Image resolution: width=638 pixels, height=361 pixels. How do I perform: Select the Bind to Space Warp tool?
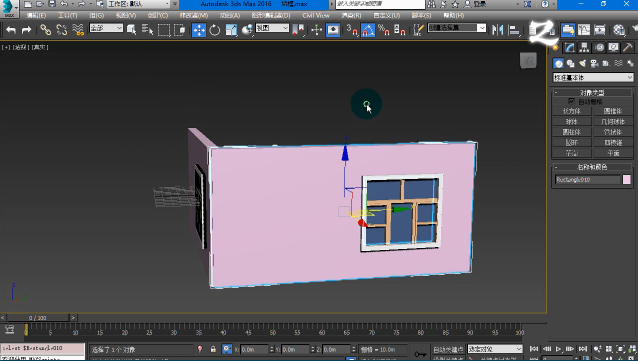pos(77,30)
